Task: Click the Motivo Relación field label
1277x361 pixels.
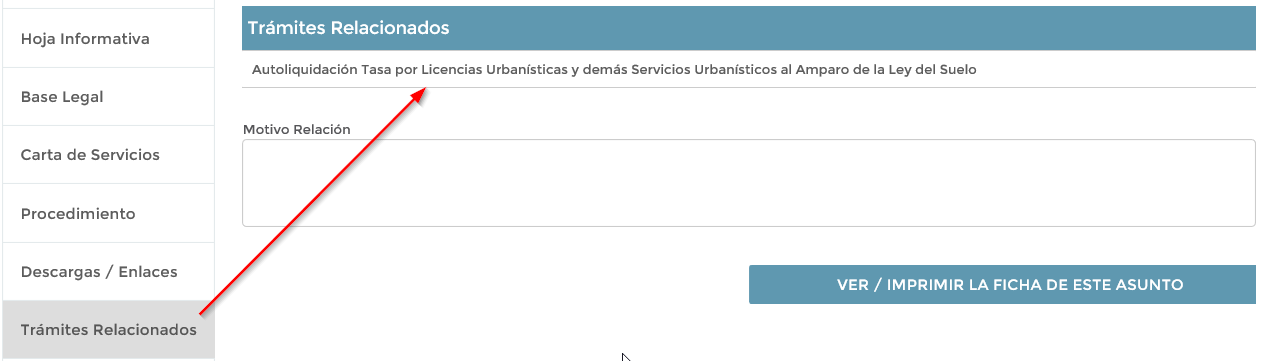Action: click(297, 129)
